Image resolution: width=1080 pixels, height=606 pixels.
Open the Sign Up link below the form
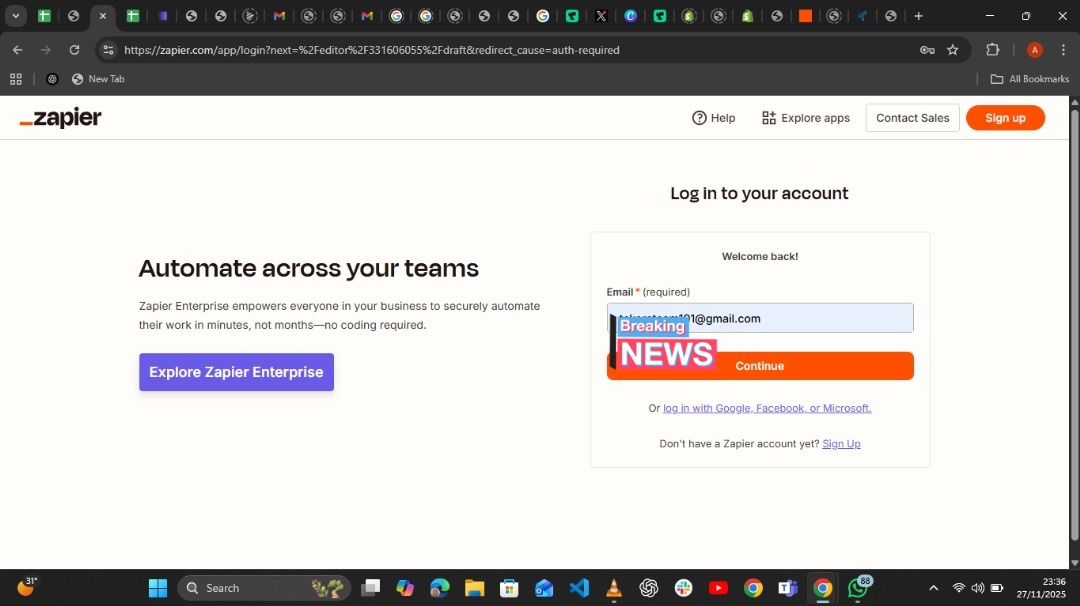click(841, 443)
